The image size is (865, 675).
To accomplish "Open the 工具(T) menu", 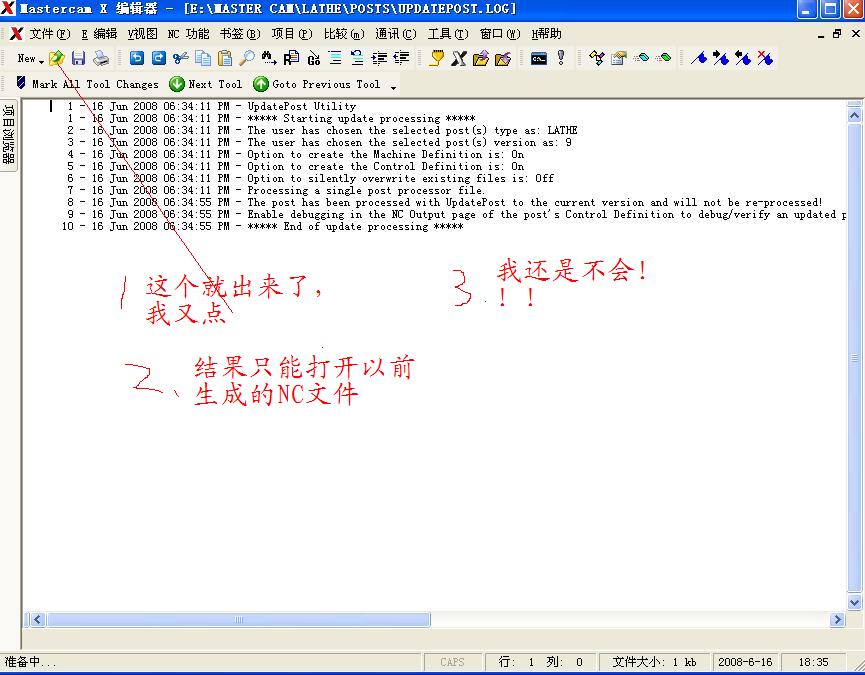I will (448, 34).
